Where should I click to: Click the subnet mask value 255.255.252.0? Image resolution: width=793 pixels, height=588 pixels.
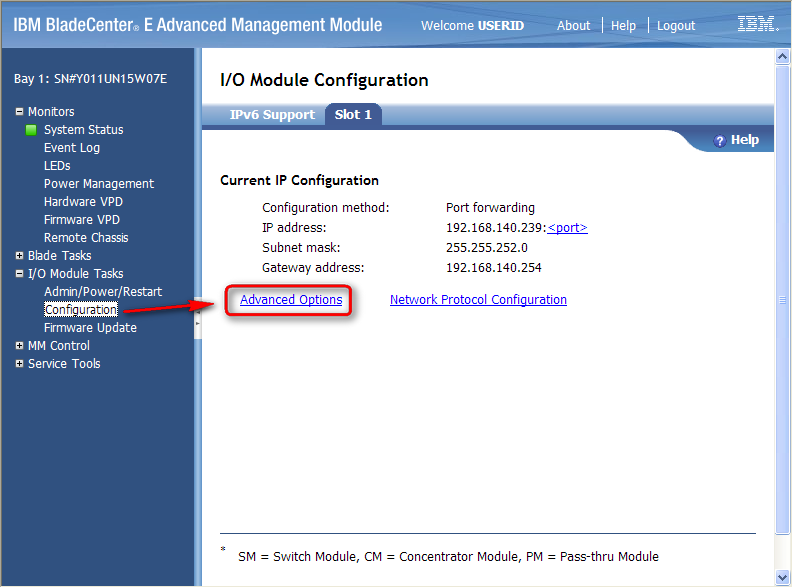[x=487, y=248]
